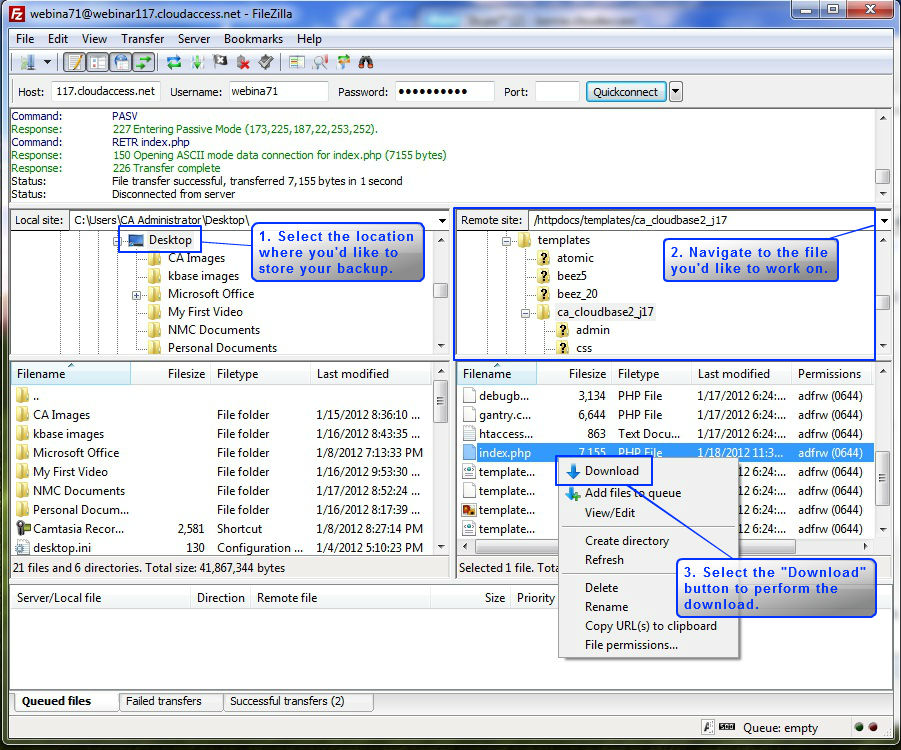Toggle the message log display
Viewport: 901px width, 750px height.
pyautogui.click(x=75, y=62)
